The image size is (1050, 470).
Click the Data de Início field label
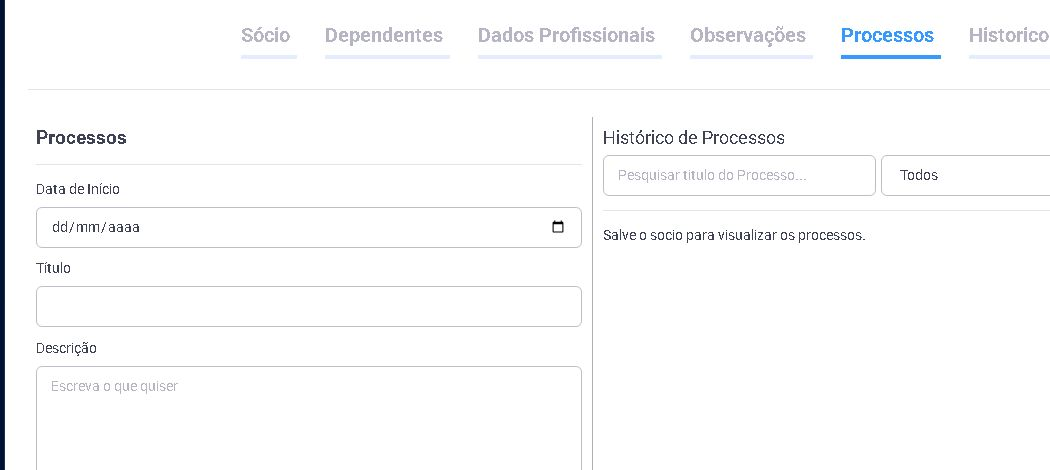click(78, 189)
